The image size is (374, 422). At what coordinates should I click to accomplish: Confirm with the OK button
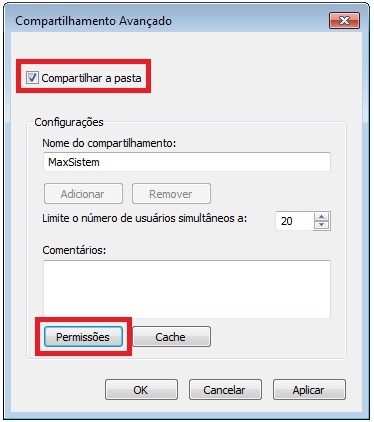[x=141, y=390]
